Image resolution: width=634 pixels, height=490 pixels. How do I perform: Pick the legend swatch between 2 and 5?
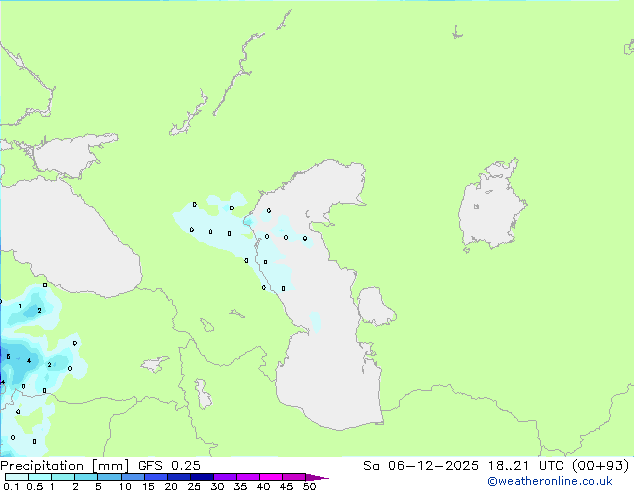(86, 477)
